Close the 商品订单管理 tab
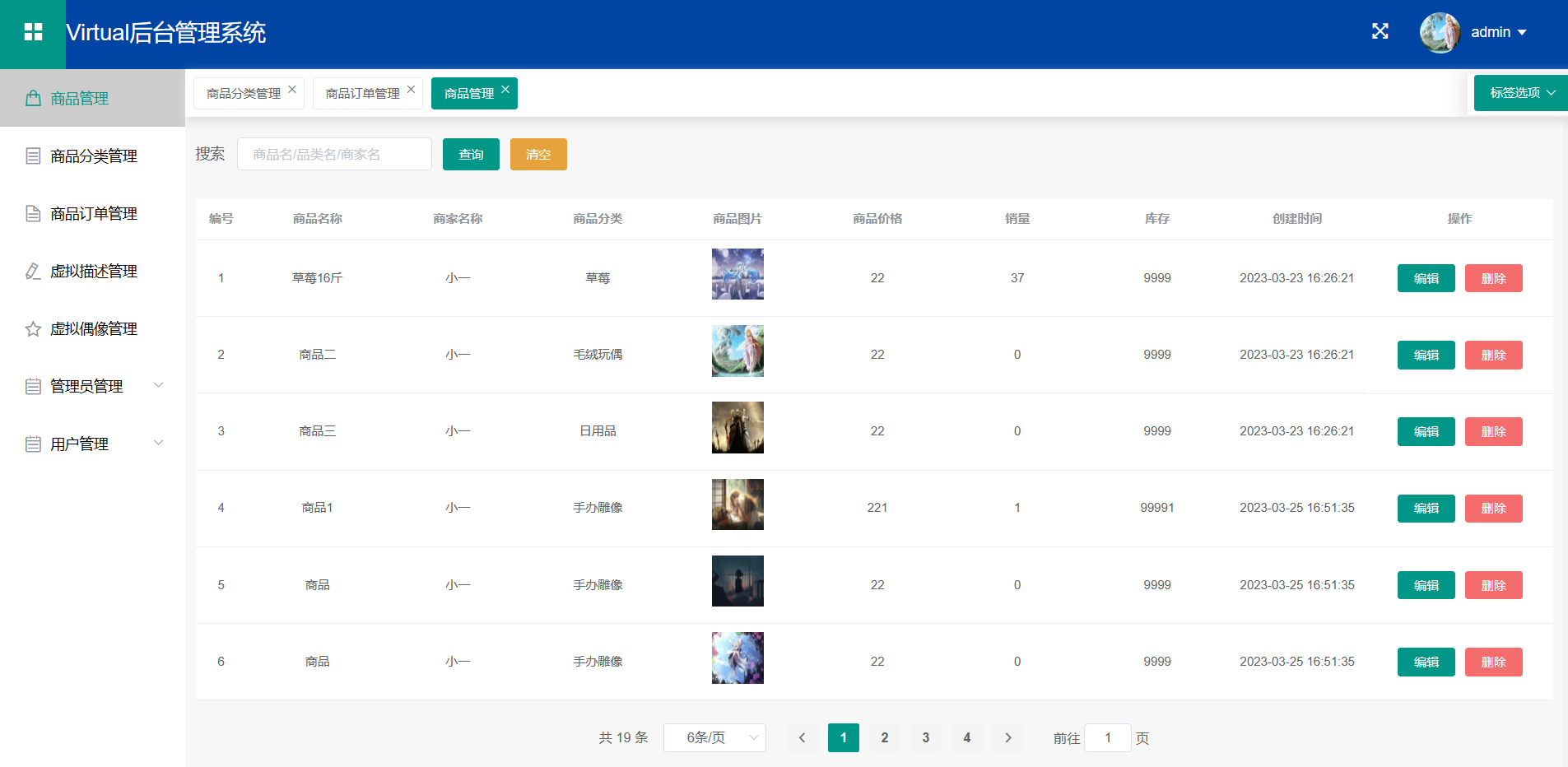The image size is (1568, 767). pos(411,89)
